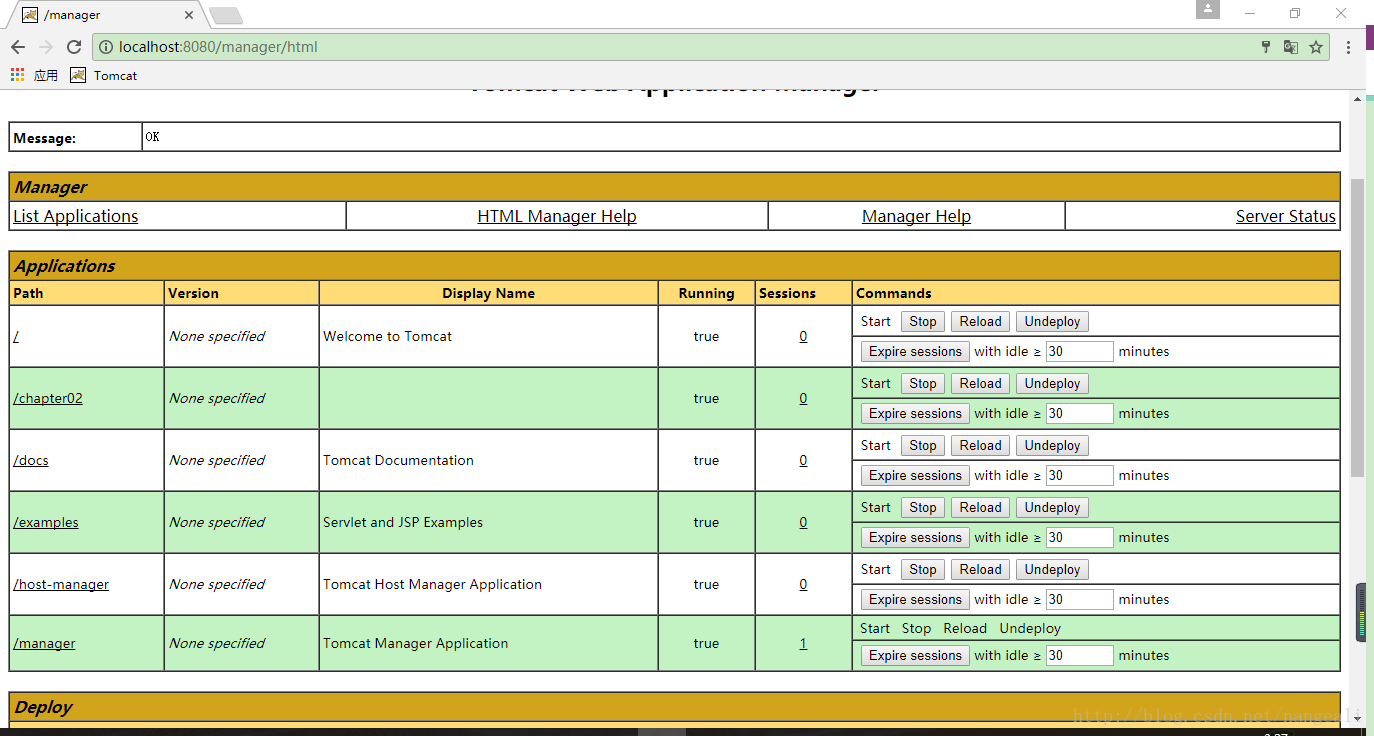The width and height of the screenshot is (1374, 736).
Task: Open the /docs application link
Action: (x=31, y=460)
